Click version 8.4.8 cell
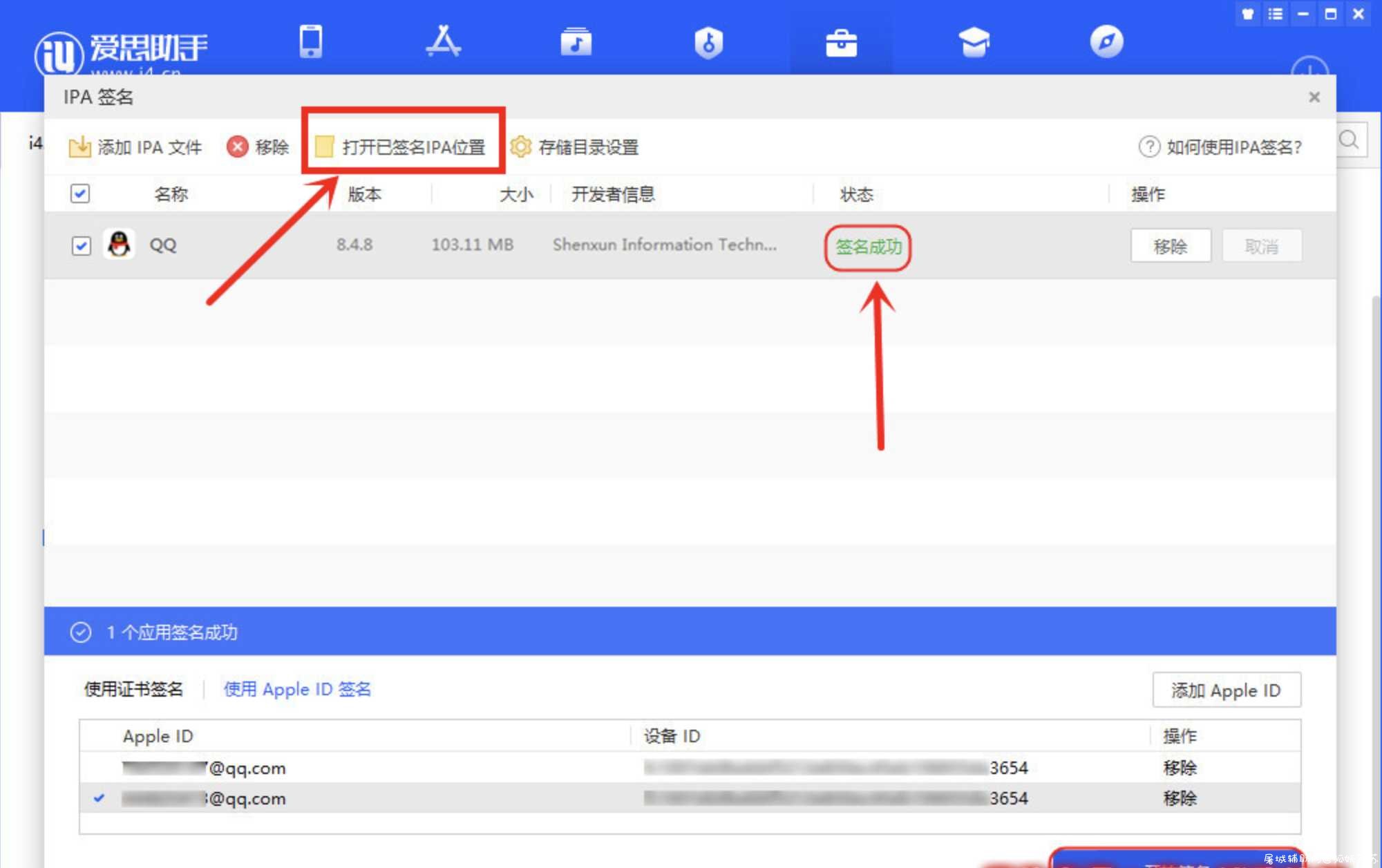 coord(354,245)
